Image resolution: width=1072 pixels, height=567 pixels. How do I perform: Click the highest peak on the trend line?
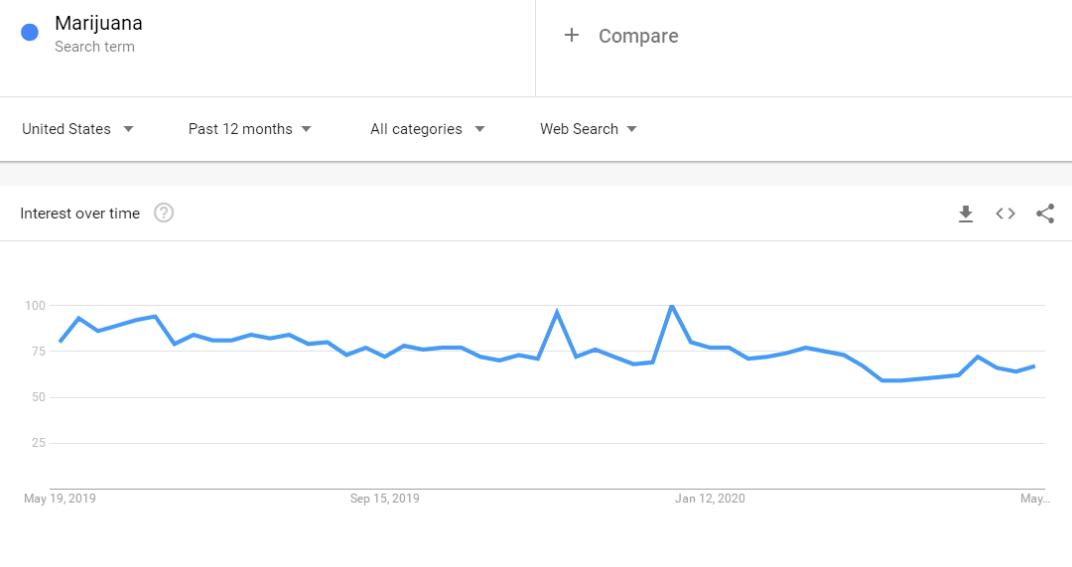(672, 306)
